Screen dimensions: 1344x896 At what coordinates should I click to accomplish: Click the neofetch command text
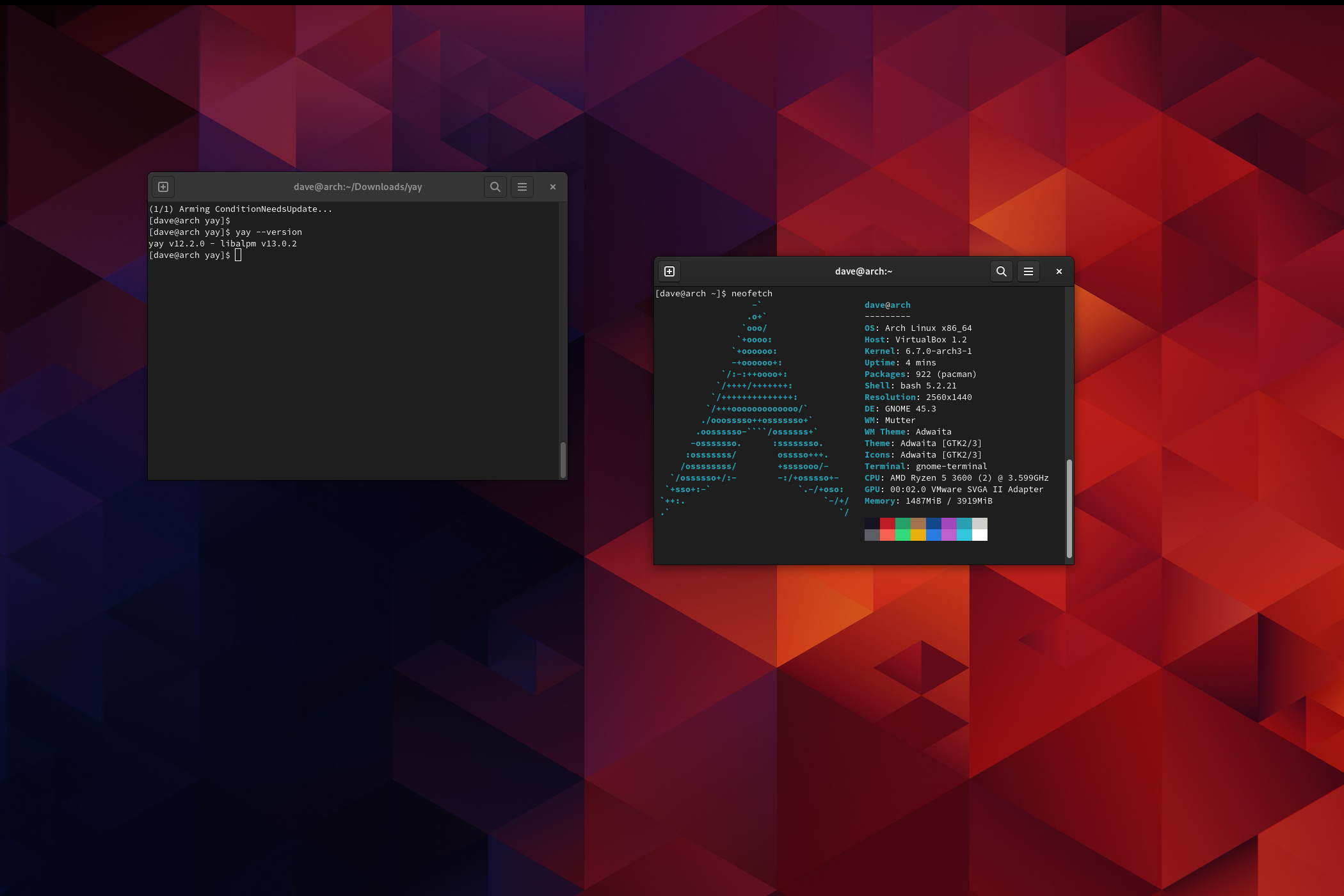click(x=752, y=293)
